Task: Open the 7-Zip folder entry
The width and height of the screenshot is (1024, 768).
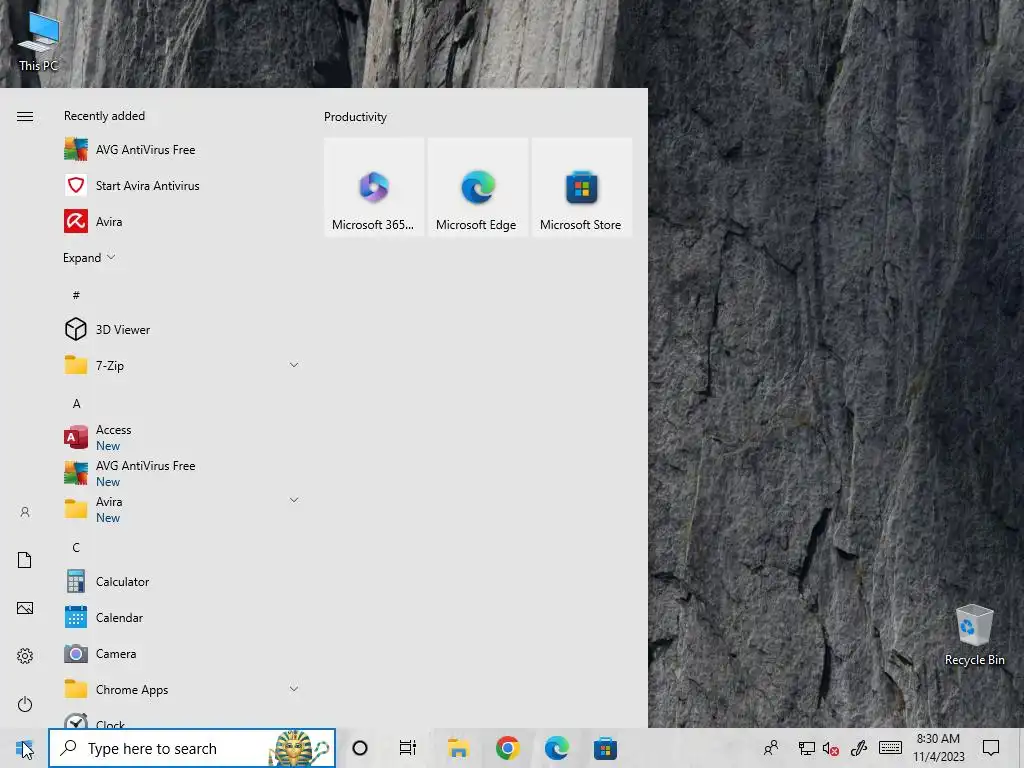Action: pos(180,365)
